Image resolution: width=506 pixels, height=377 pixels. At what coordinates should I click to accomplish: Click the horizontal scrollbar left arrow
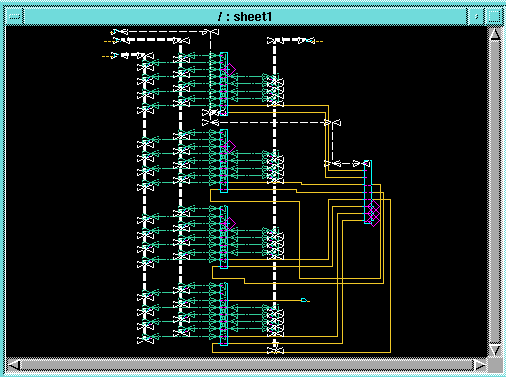tap(14, 366)
